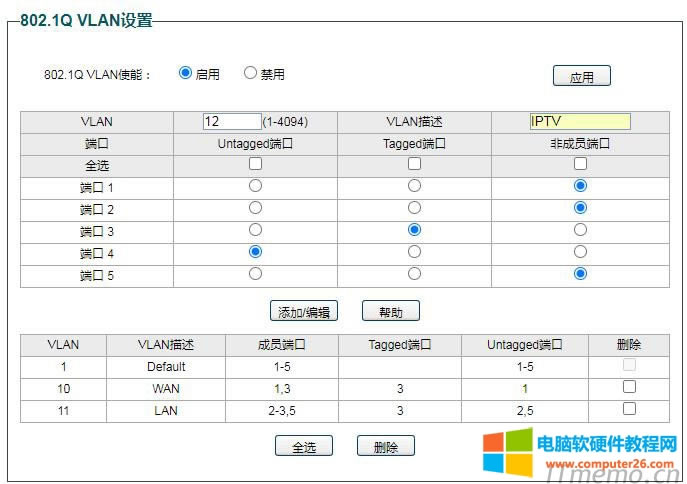Viewport: 687px width, 484px height.
Task: Set 端口 3 to Untagged
Action: point(255,230)
